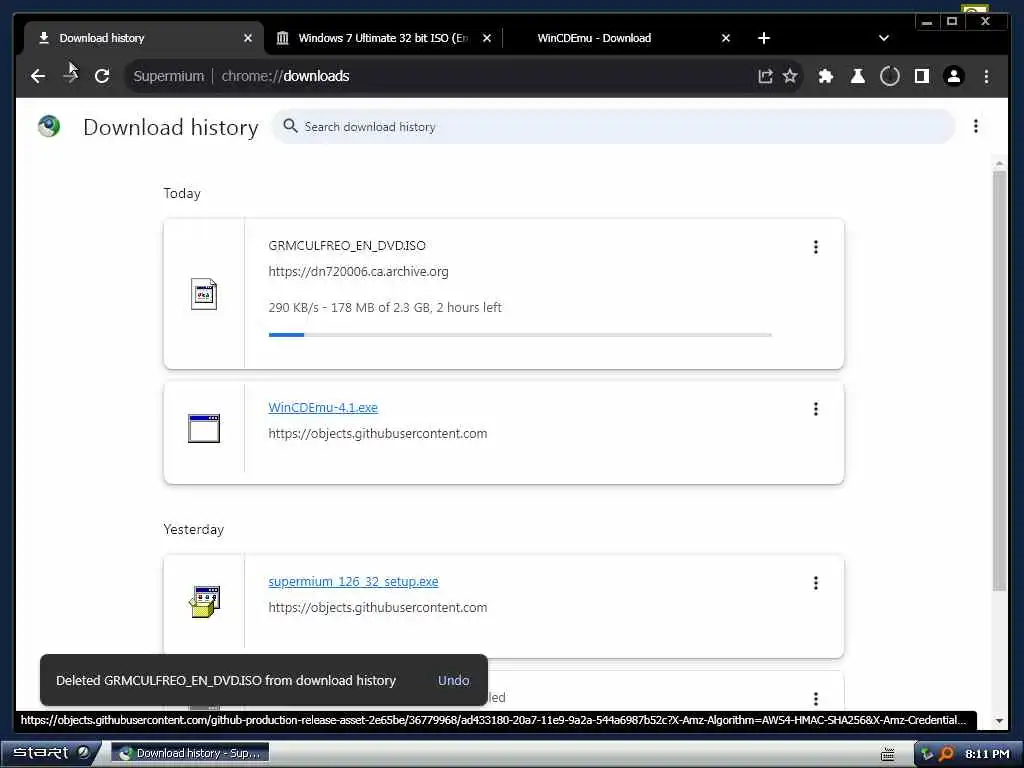
Task: Open more actions for the partially hidden download
Action: [x=816, y=699]
